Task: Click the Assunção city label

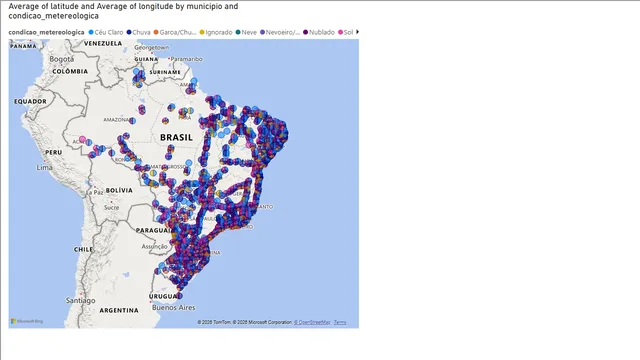Action: (x=154, y=247)
